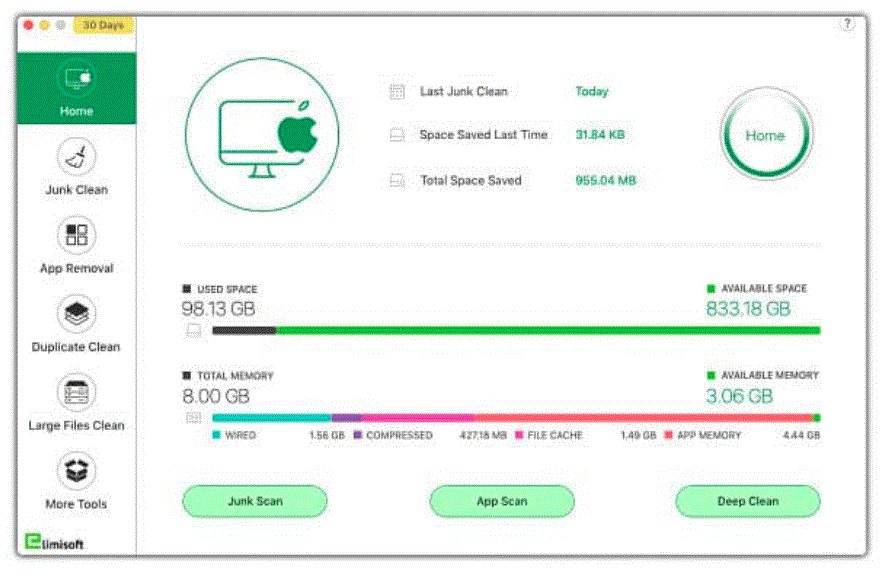
Task: Click the 427.18 MB compressed value
Action: click(x=483, y=435)
